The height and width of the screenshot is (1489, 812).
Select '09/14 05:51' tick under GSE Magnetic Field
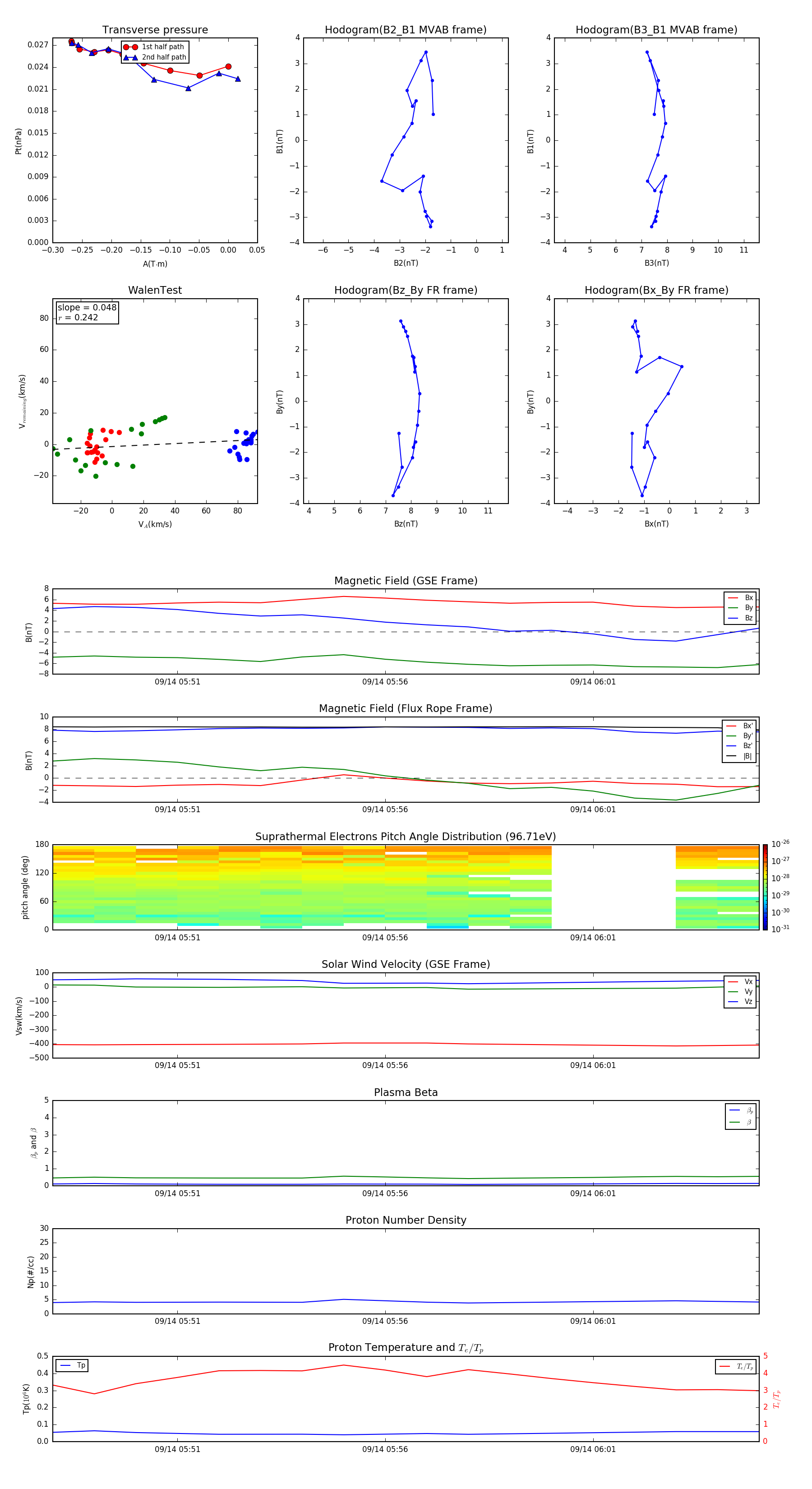[177, 682]
